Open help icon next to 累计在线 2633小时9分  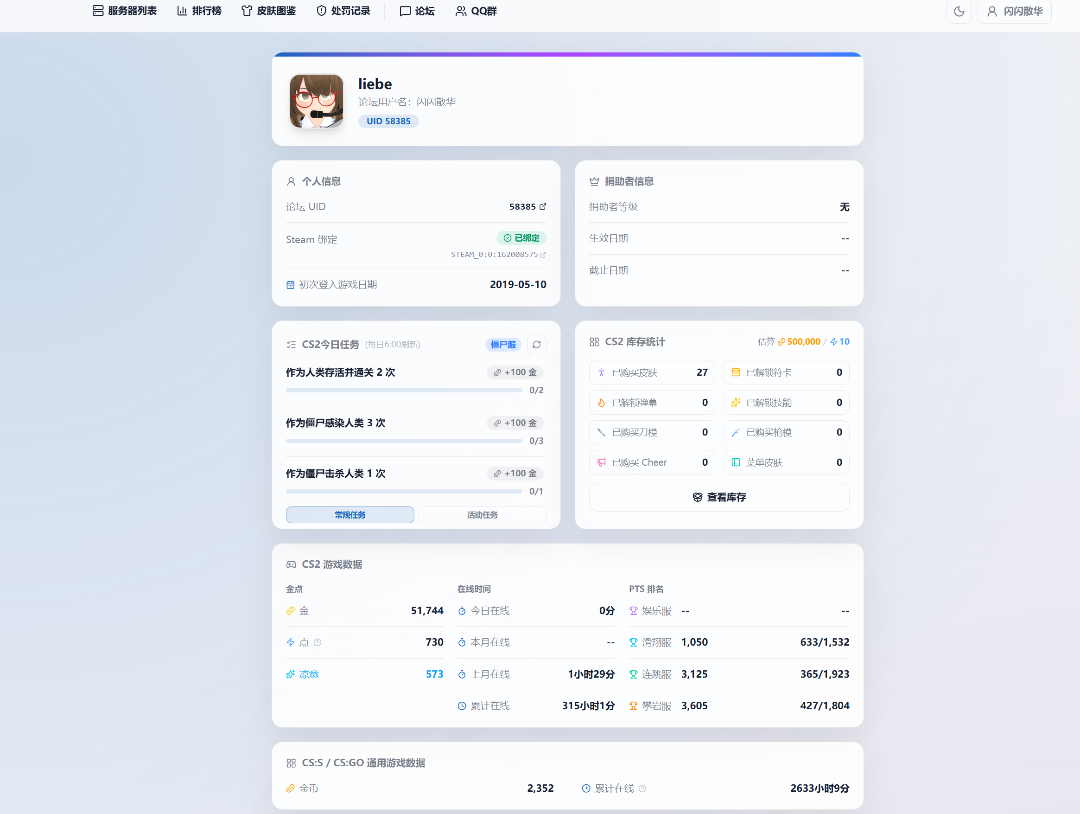pyautogui.click(x=643, y=789)
